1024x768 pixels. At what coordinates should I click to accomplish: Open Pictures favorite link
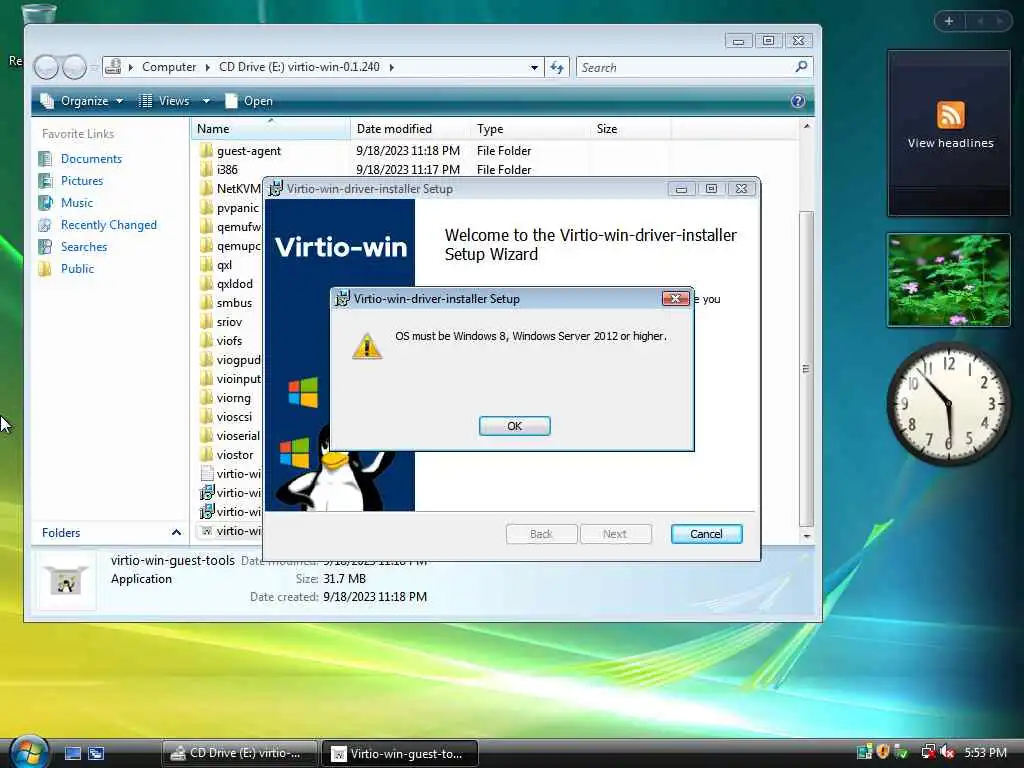click(x=82, y=181)
